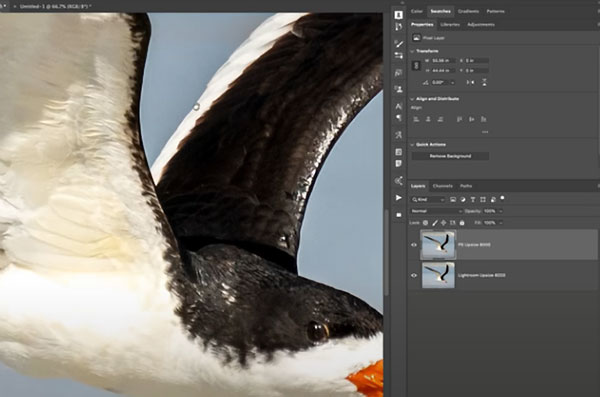Open the Kind filter dropdown
Viewport: 600px width, 397px height.
(428, 199)
